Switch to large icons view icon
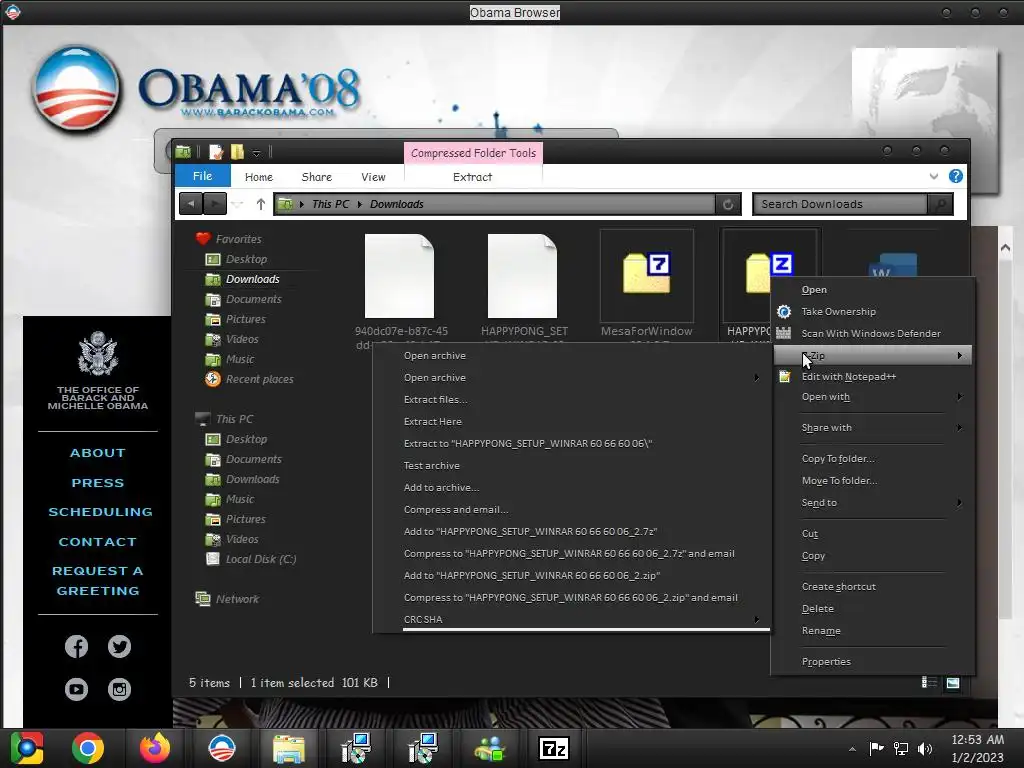This screenshot has width=1024, height=768. pos(953,682)
